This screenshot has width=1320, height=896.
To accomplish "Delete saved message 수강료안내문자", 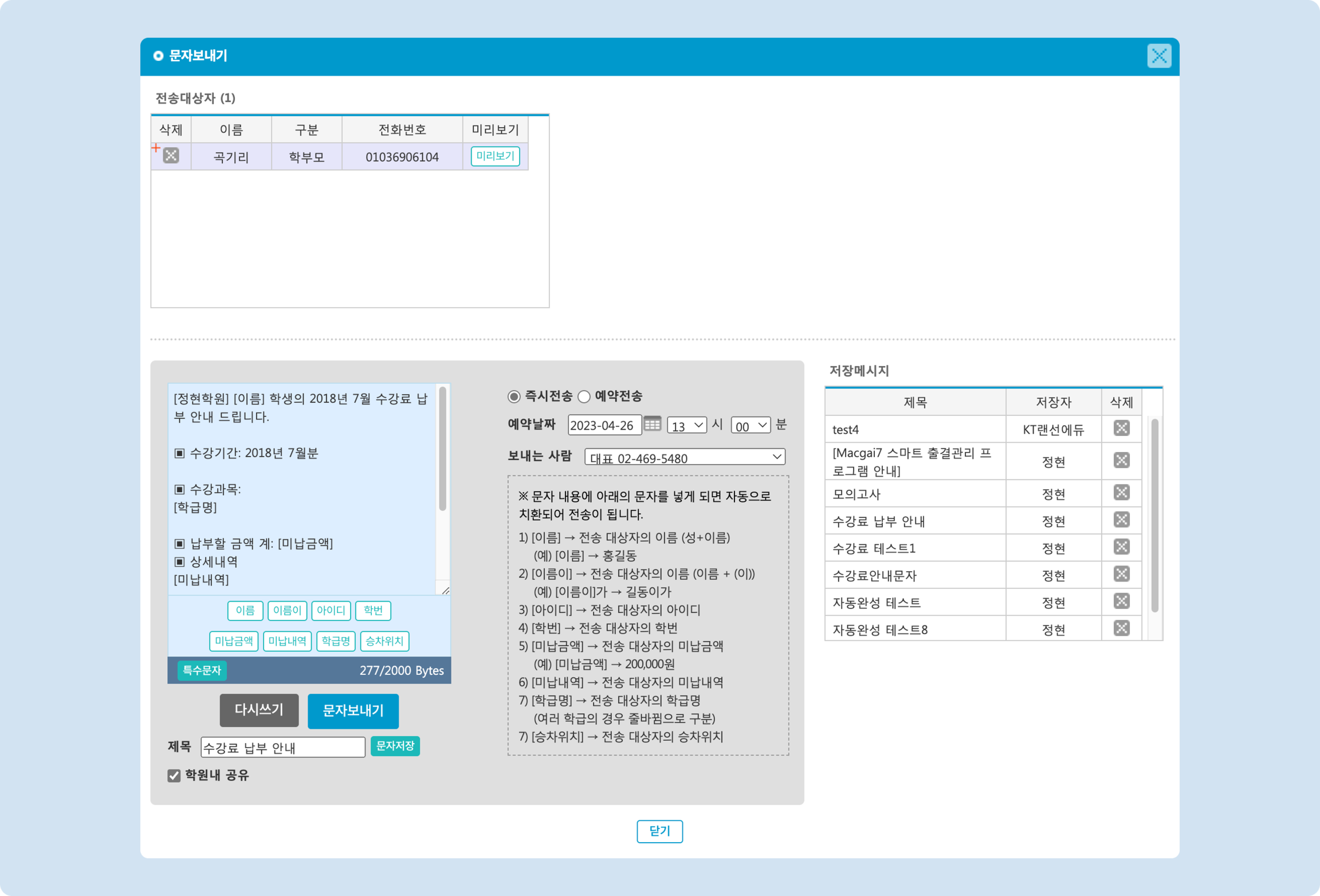I will [1121, 575].
